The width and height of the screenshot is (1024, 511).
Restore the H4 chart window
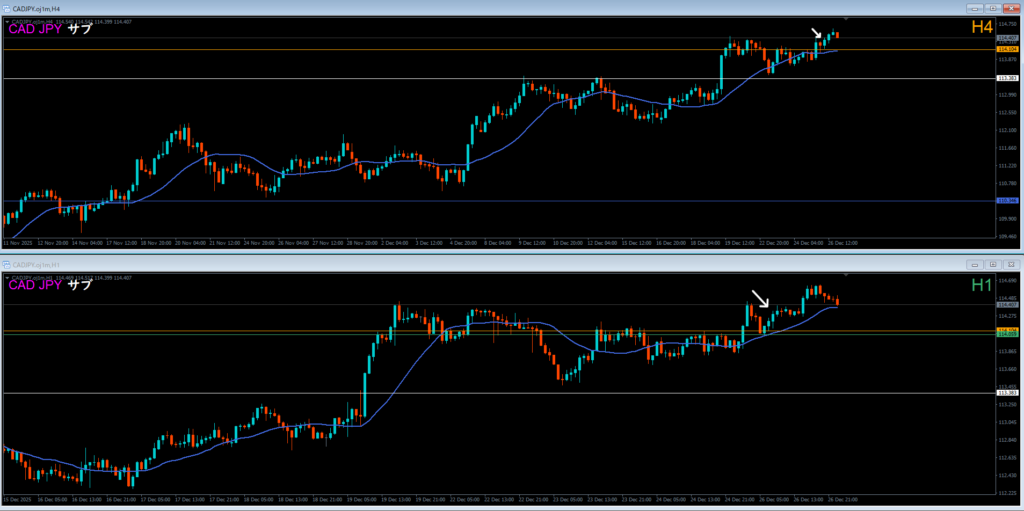click(993, 8)
